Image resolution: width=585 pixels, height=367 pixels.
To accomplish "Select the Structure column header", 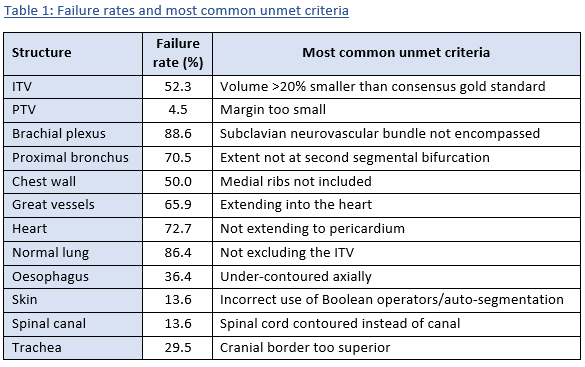I will [41, 53].
